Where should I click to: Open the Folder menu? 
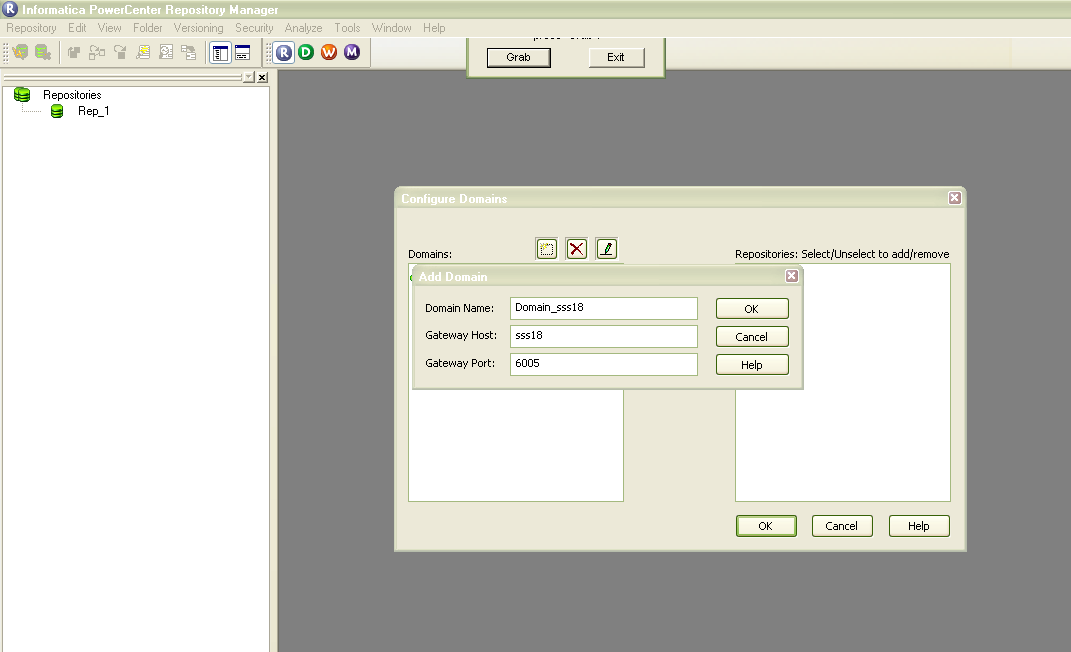pyautogui.click(x=148, y=28)
